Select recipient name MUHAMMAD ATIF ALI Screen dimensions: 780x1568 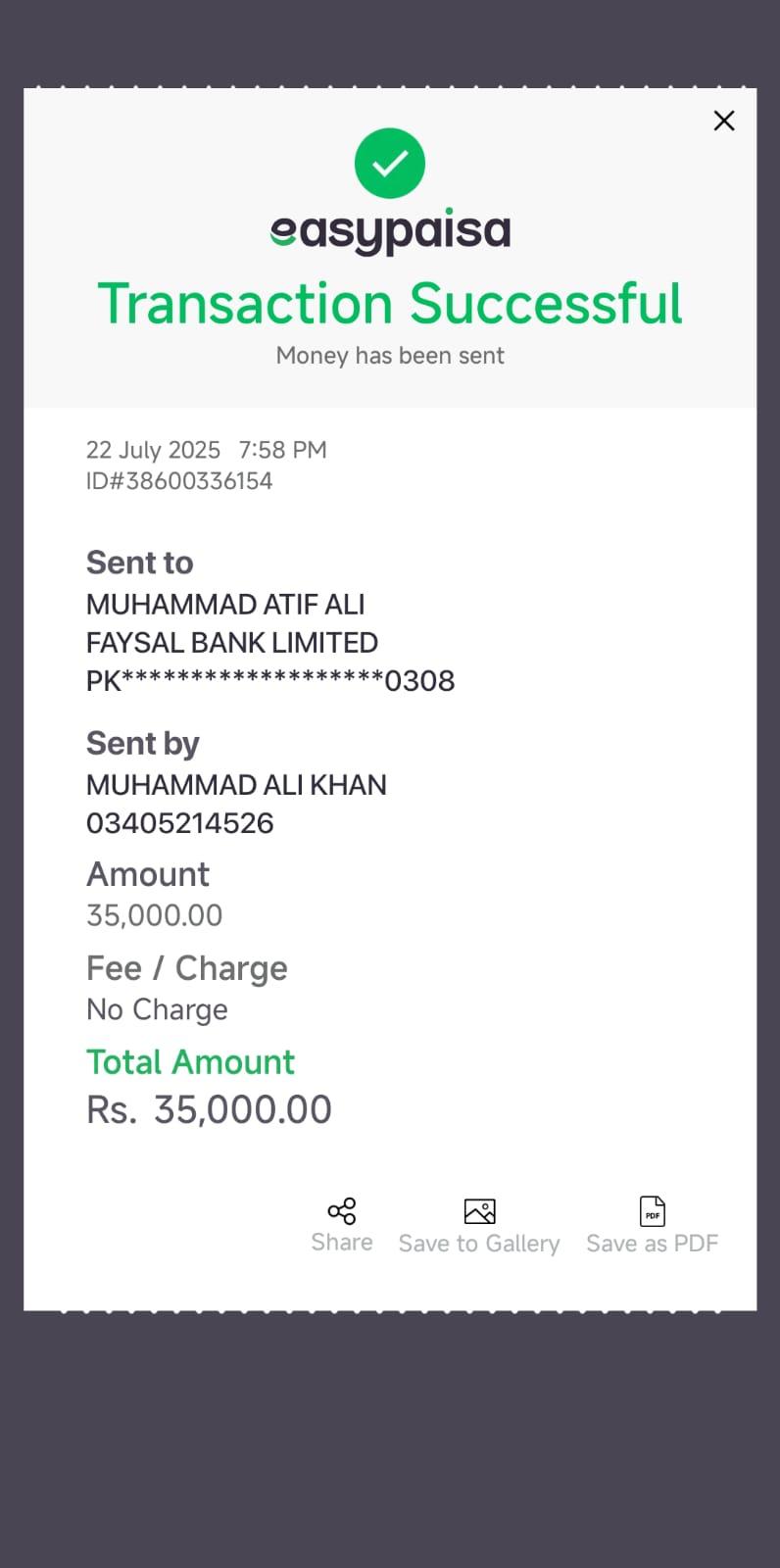[x=225, y=605]
